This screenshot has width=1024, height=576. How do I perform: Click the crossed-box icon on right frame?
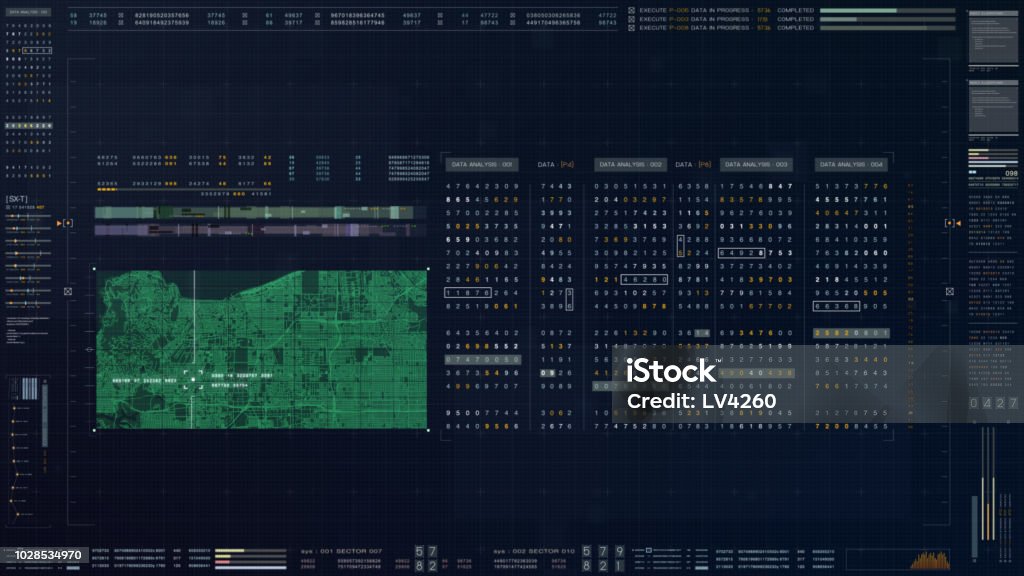coord(950,291)
